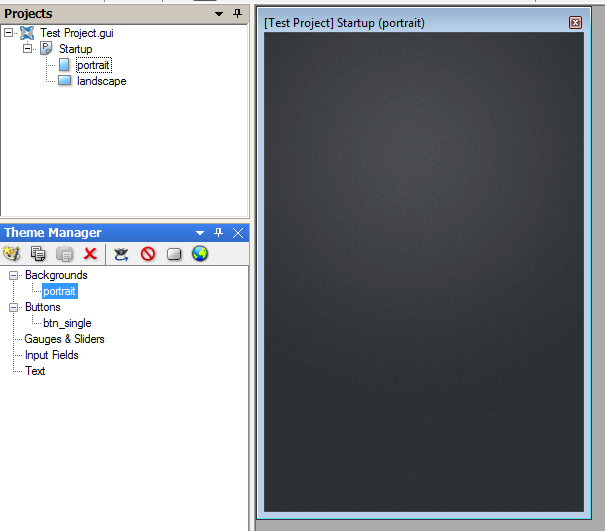Click the new theme palette icon
605x531 pixels.
pyautogui.click(x=13, y=254)
